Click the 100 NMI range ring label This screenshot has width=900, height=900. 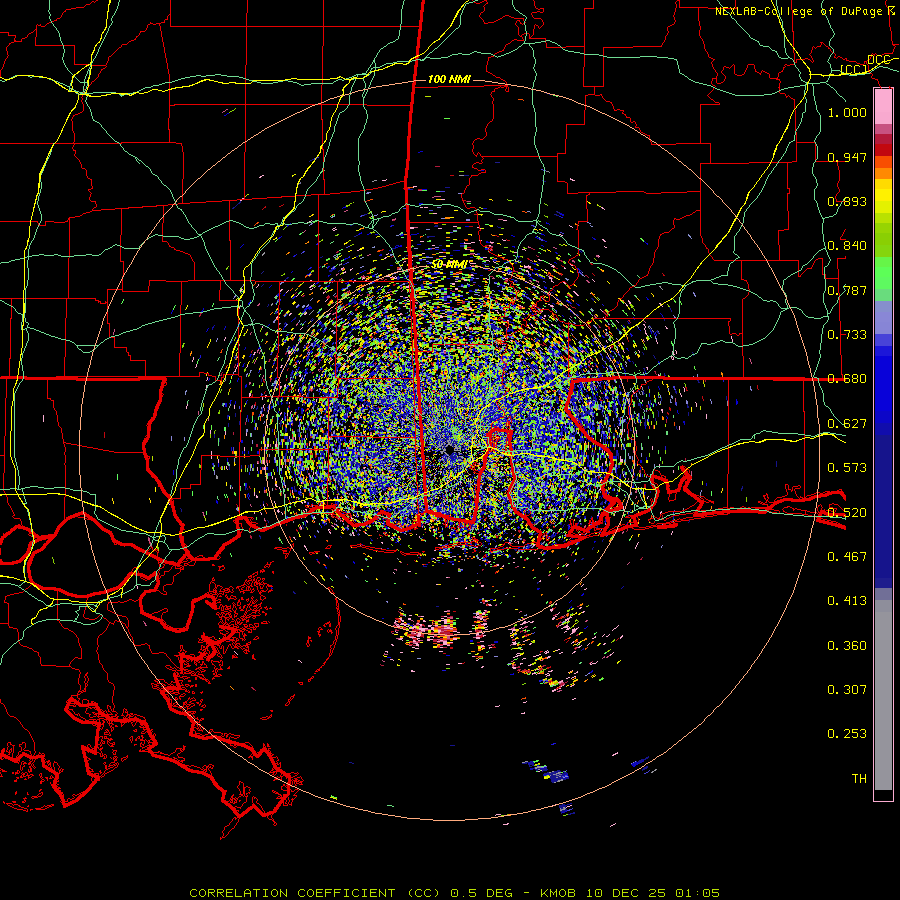[449, 79]
